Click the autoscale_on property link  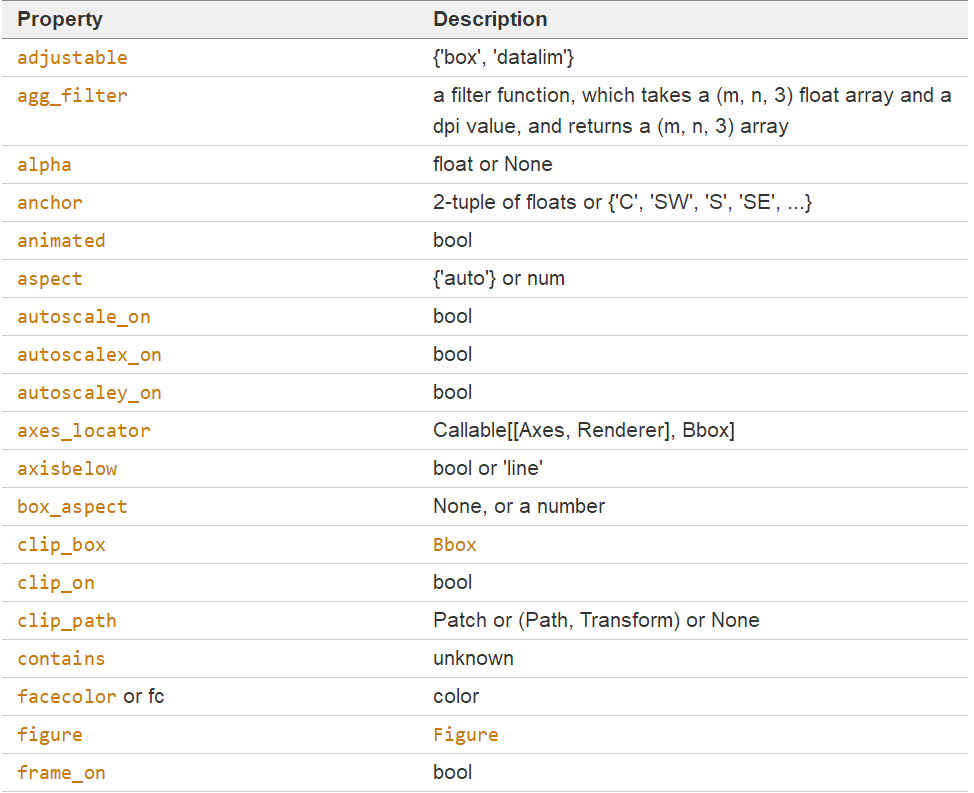pos(84,317)
